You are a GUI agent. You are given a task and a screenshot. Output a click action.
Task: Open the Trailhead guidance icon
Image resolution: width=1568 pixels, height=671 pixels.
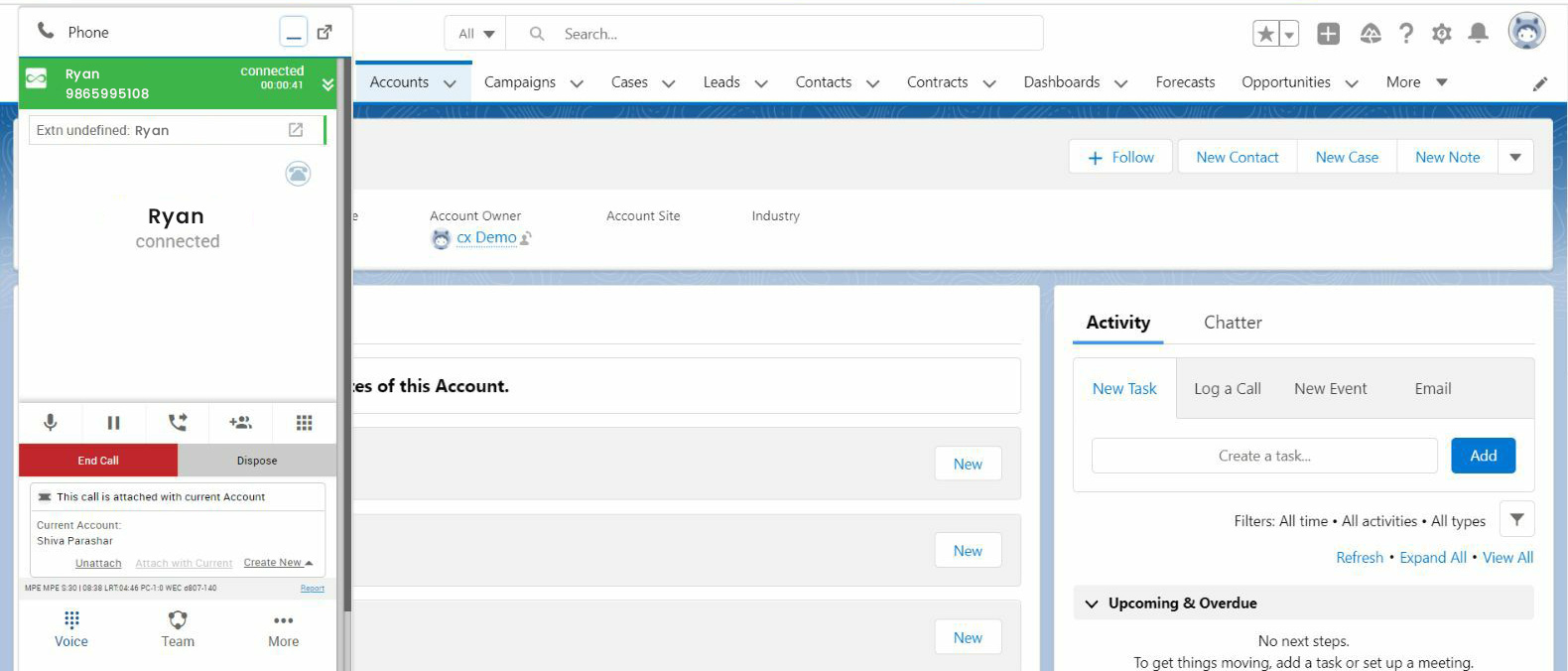pyautogui.click(x=1371, y=34)
